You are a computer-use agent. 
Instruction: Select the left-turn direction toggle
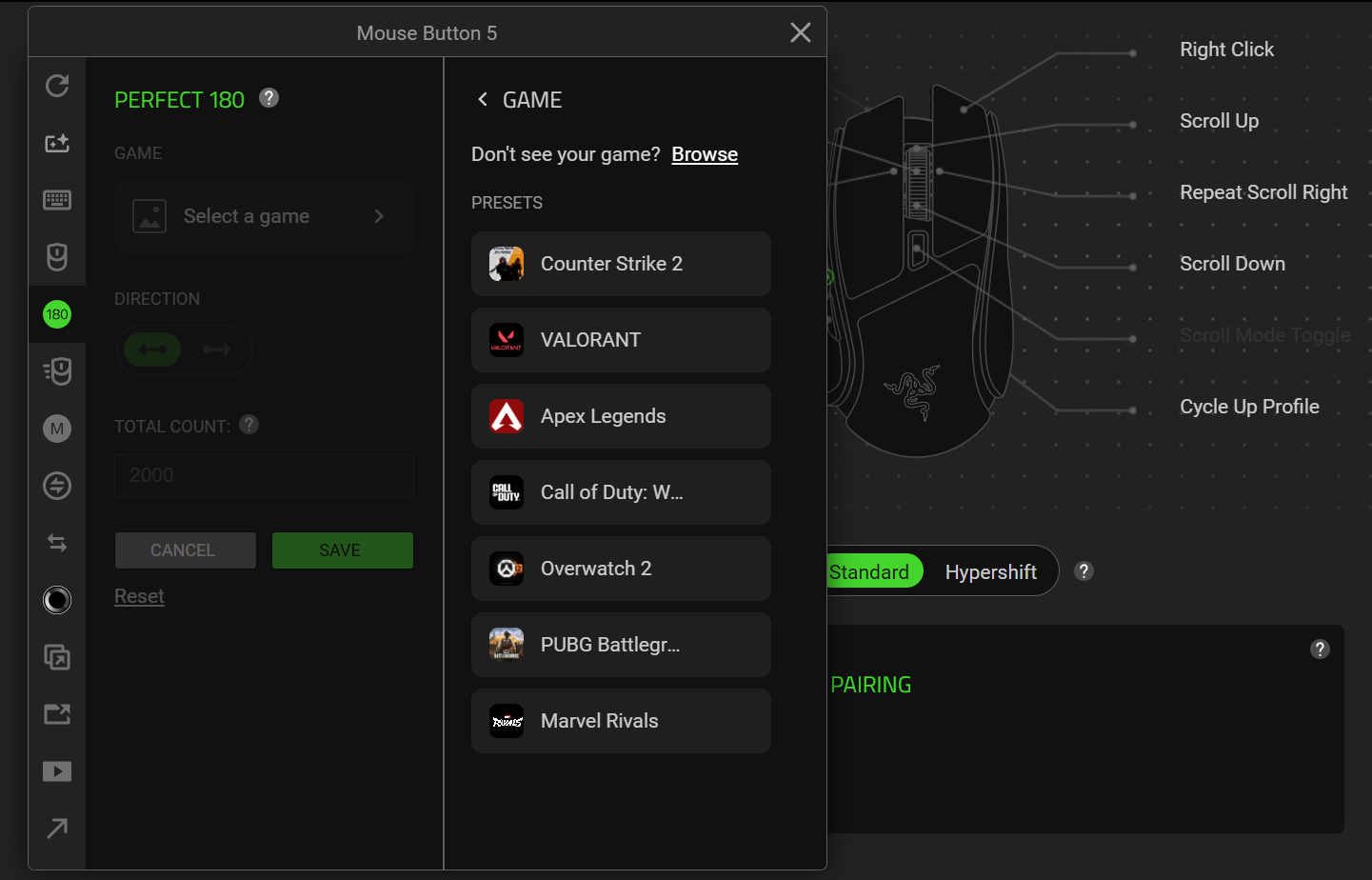[152, 350]
